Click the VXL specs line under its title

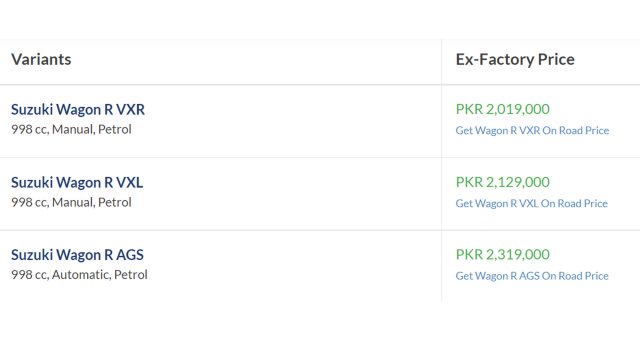(71, 202)
